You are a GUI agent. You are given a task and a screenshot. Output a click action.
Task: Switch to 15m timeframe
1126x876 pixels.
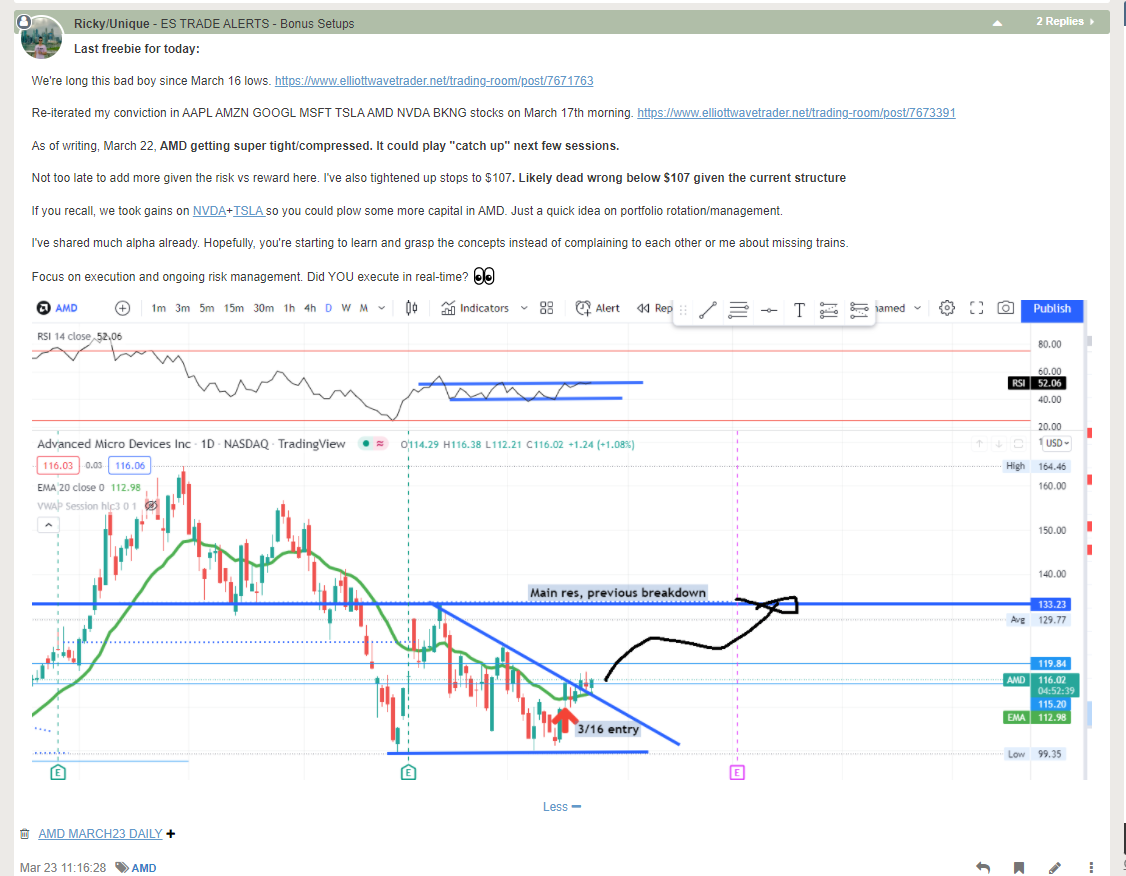(233, 308)
